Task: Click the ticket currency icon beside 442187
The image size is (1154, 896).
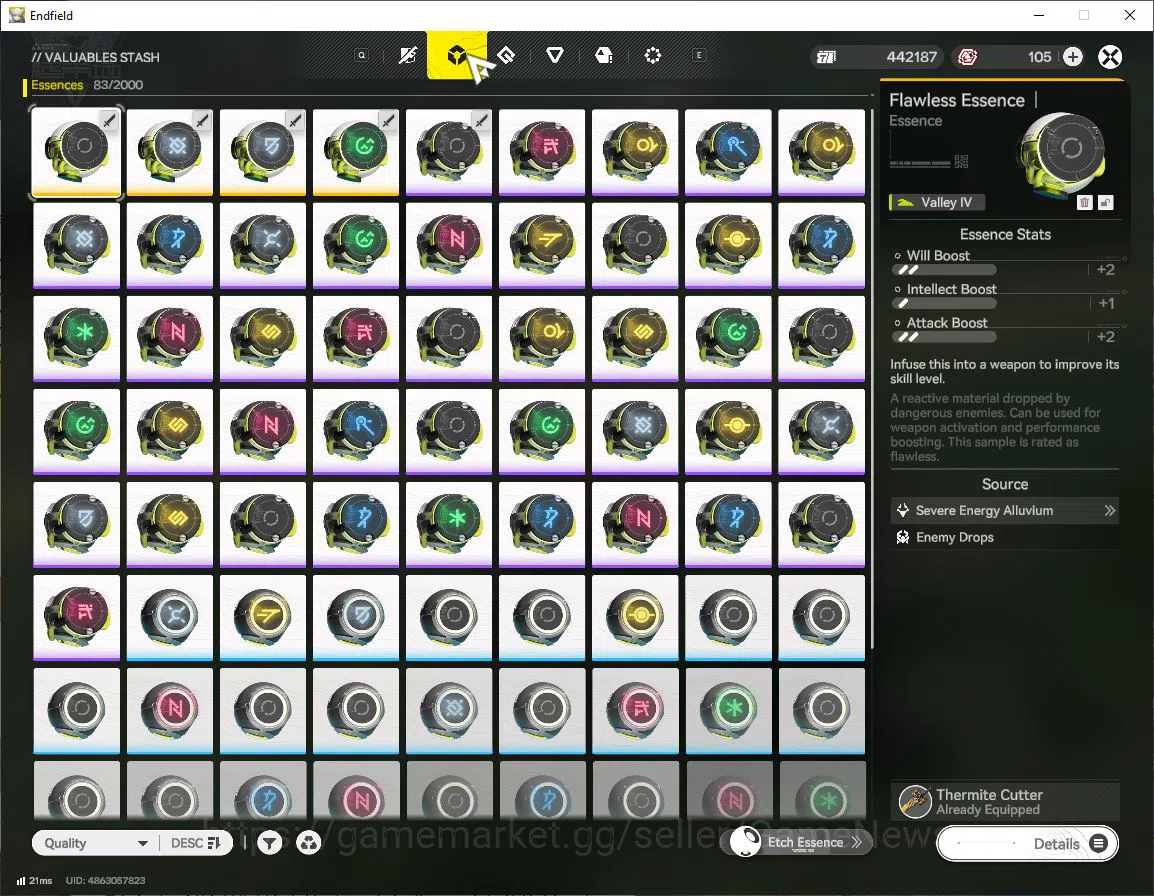Action: (826, 57)
